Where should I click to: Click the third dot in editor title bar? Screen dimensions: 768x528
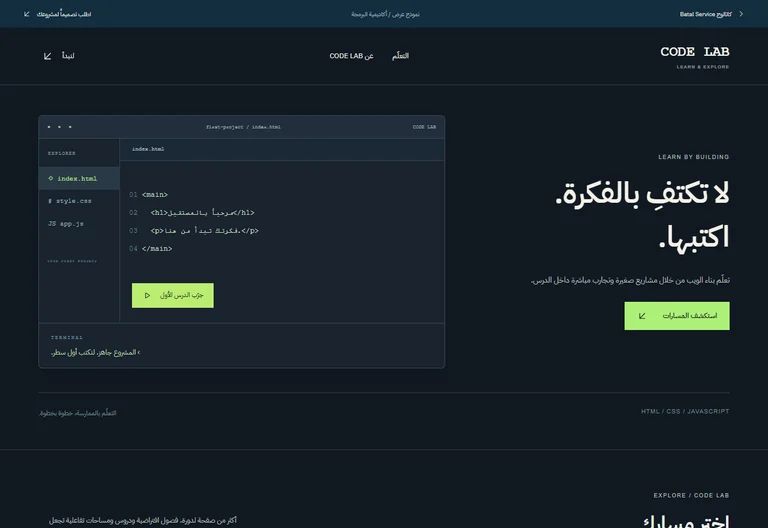(70, 127)
